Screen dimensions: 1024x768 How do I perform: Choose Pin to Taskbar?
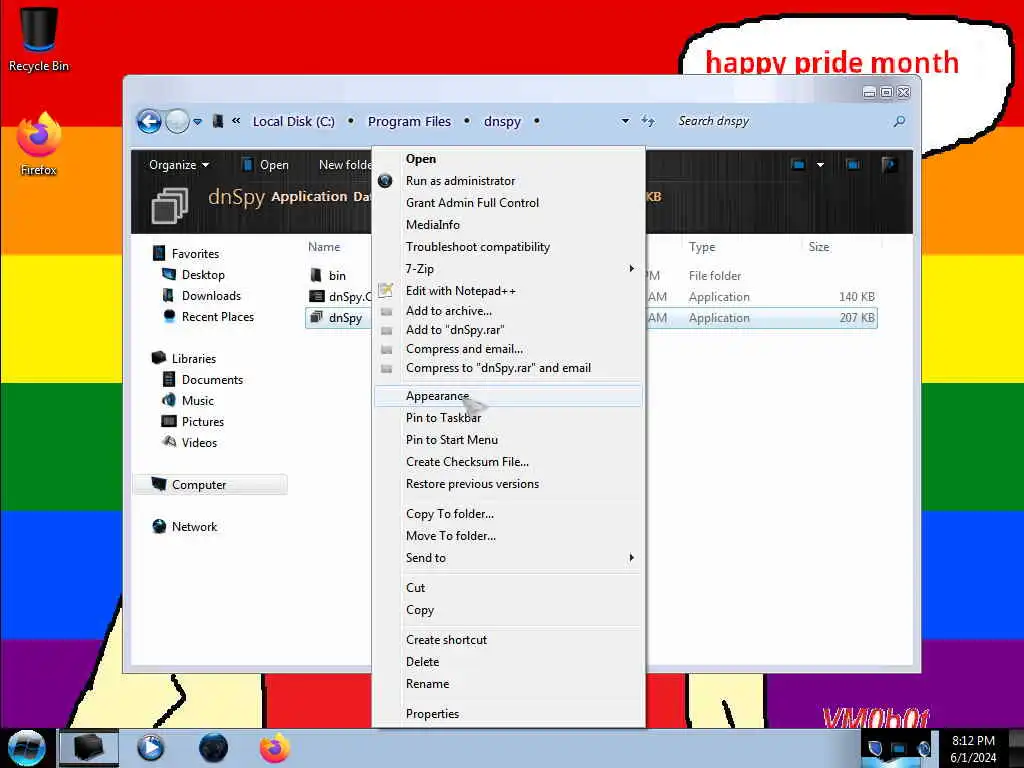[x=508, y=418]
